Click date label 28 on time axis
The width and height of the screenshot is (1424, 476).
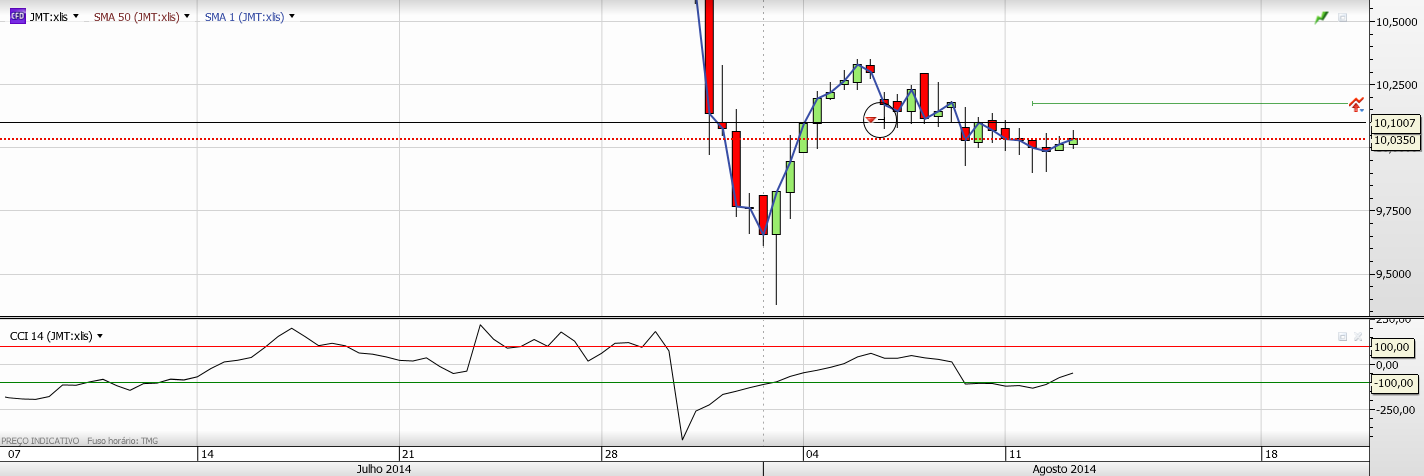point(610,453)
